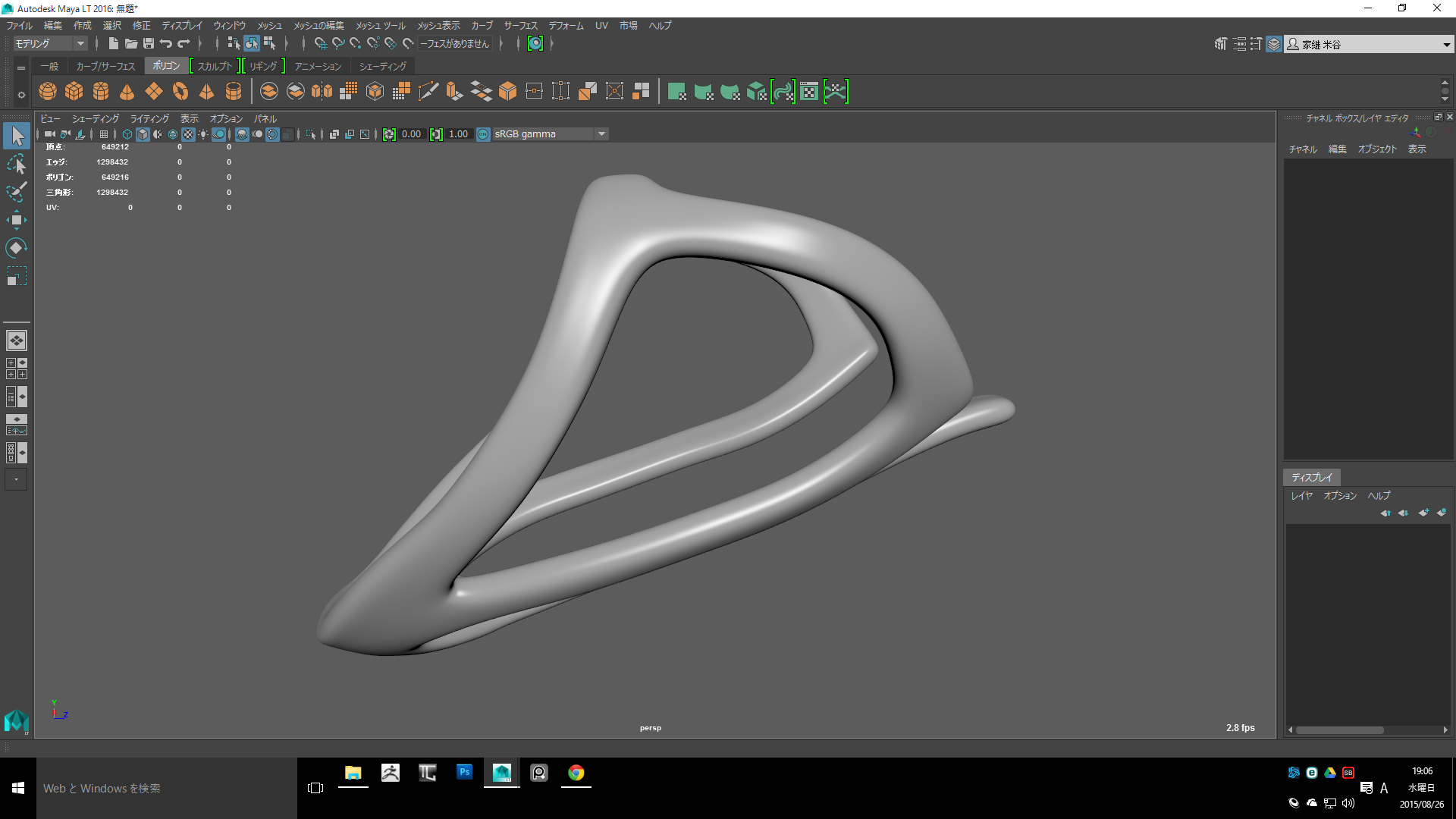This screenshot has width=1456, height=819.
Task: Open the viewport パネル menu
Action: (x=265, y=119)
